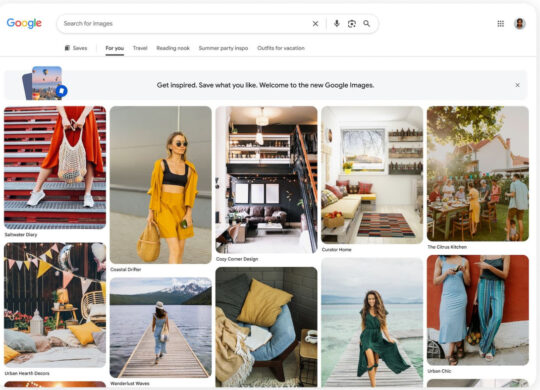Click the Curator Home caption
Image resolution: width=540 pixels, height=390 pixels.
[x=336, y=249]
